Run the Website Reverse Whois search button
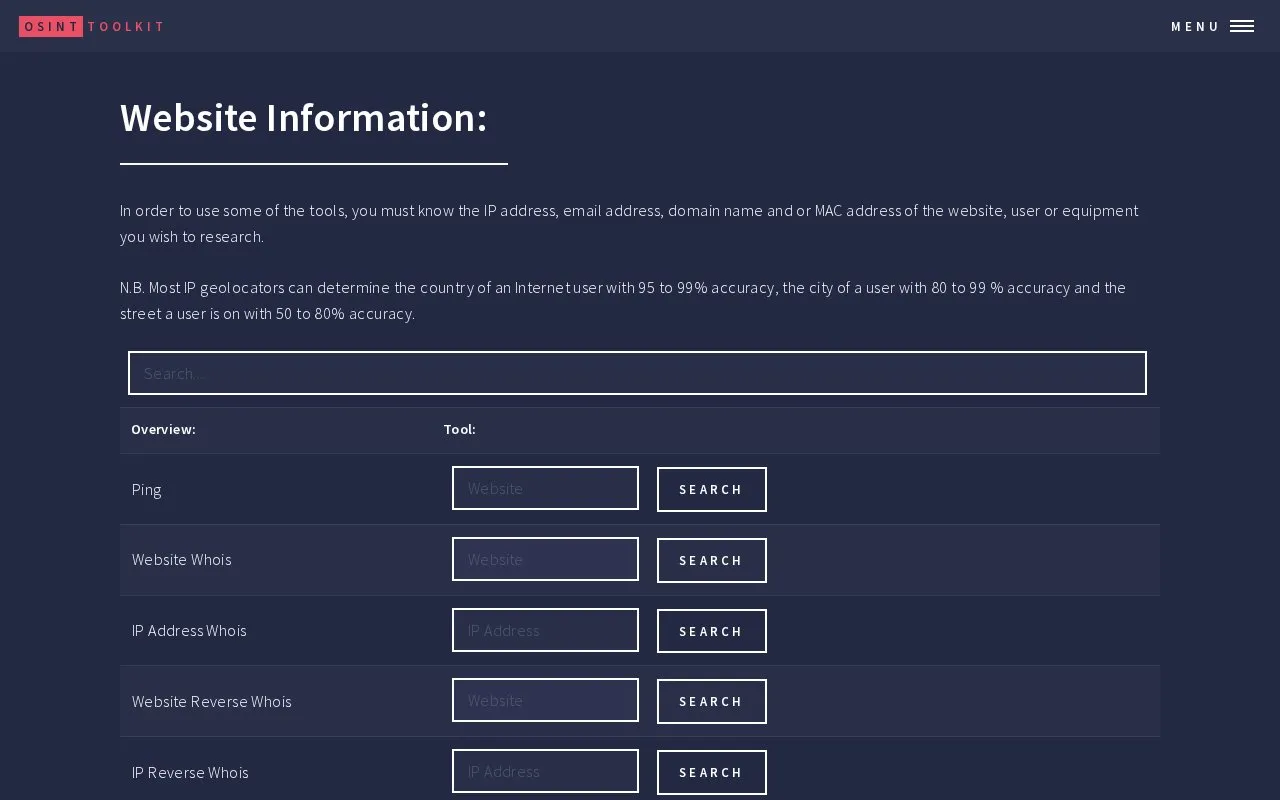The image size is (1280, 800). pos(712,701)
